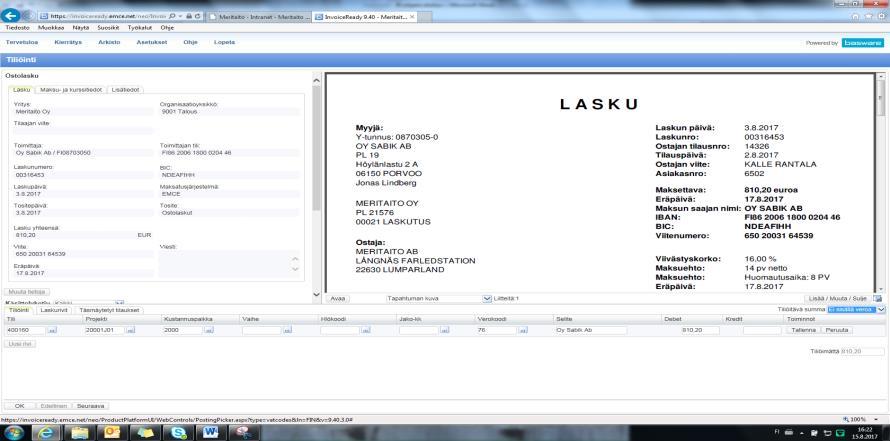
Task: Open the Kierrätys section
Action: point(68,43)
